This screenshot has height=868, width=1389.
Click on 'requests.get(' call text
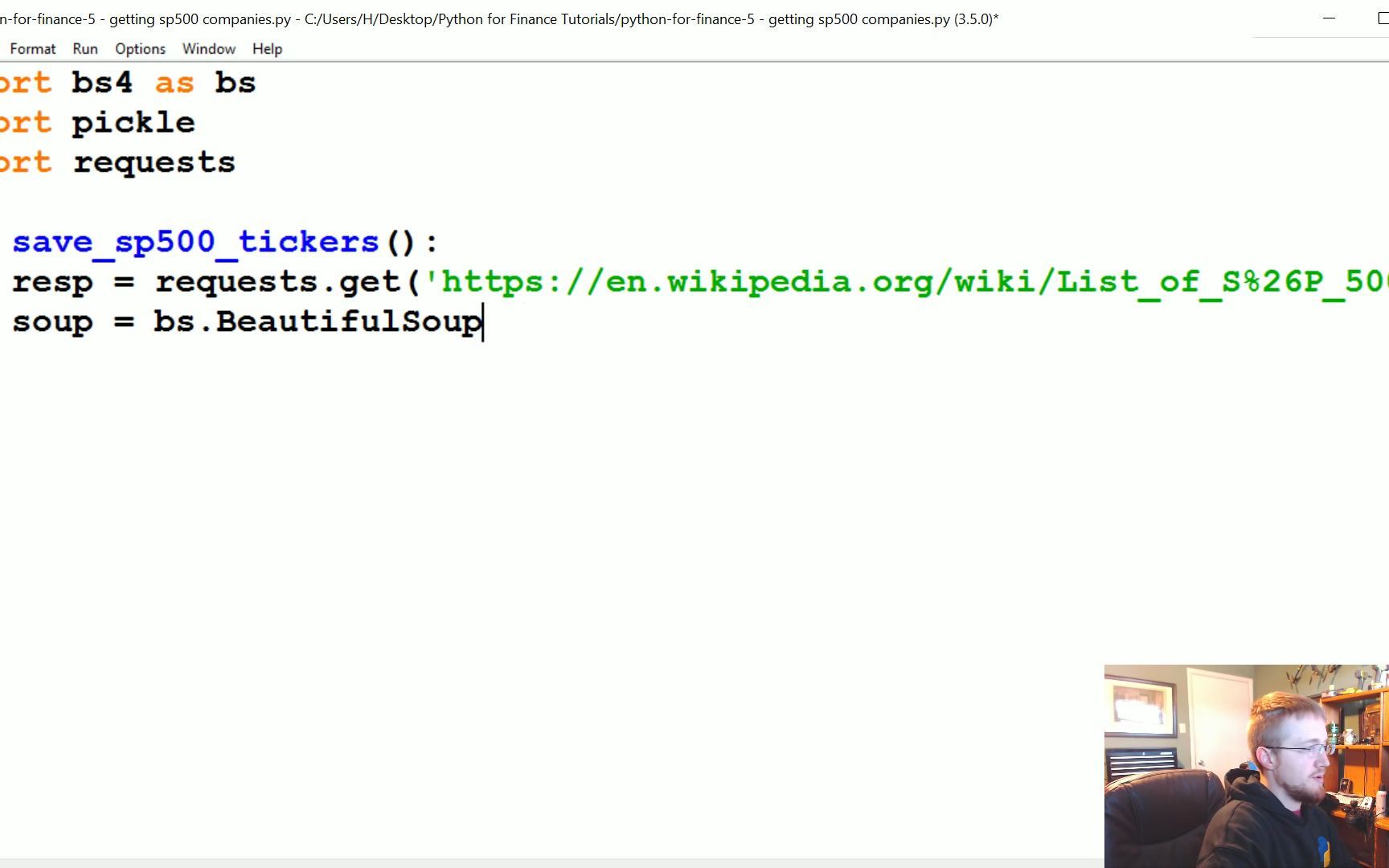tap(289, 282)
